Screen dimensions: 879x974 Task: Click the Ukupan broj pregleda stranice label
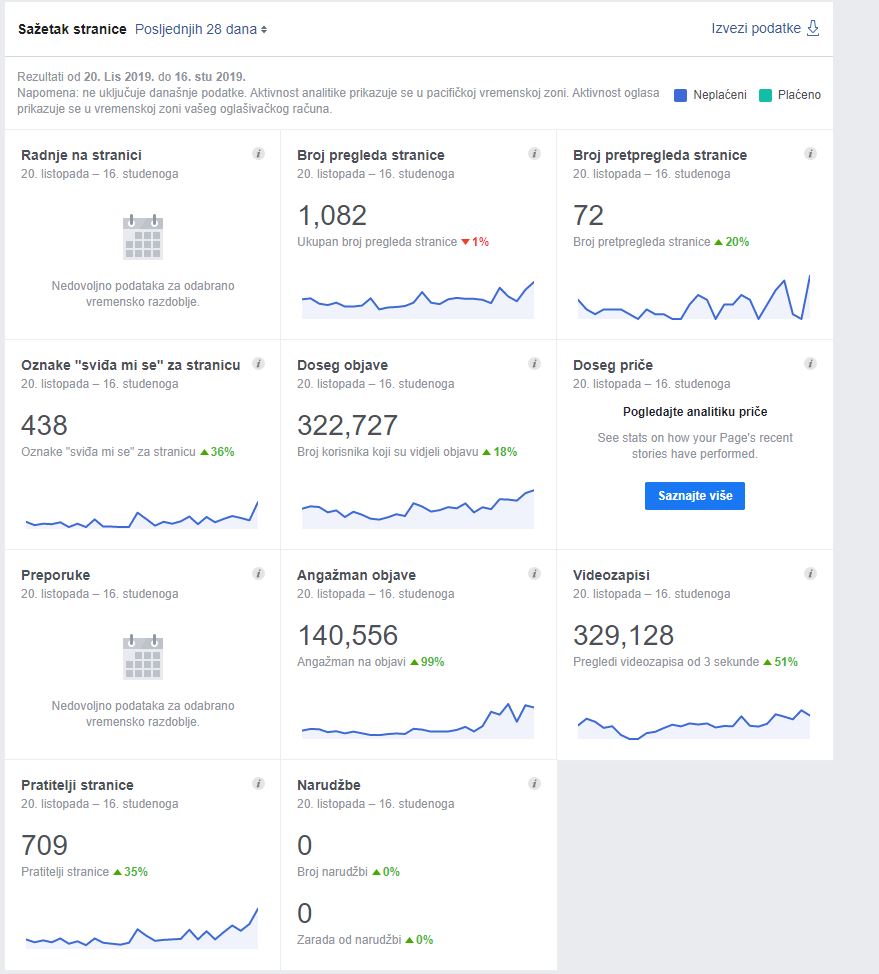[377, 242]
